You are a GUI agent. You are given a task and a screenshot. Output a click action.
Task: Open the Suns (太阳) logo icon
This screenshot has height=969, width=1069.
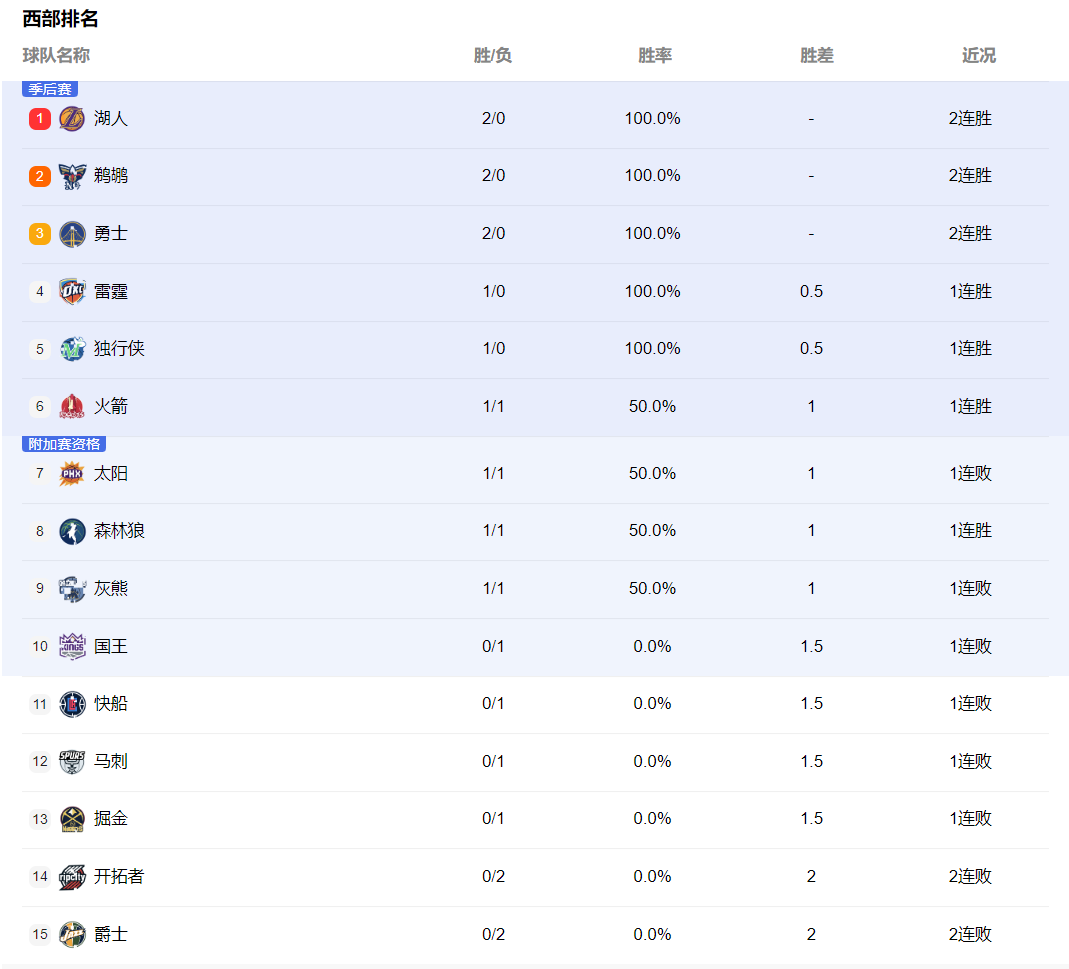(x=72, y=473)
